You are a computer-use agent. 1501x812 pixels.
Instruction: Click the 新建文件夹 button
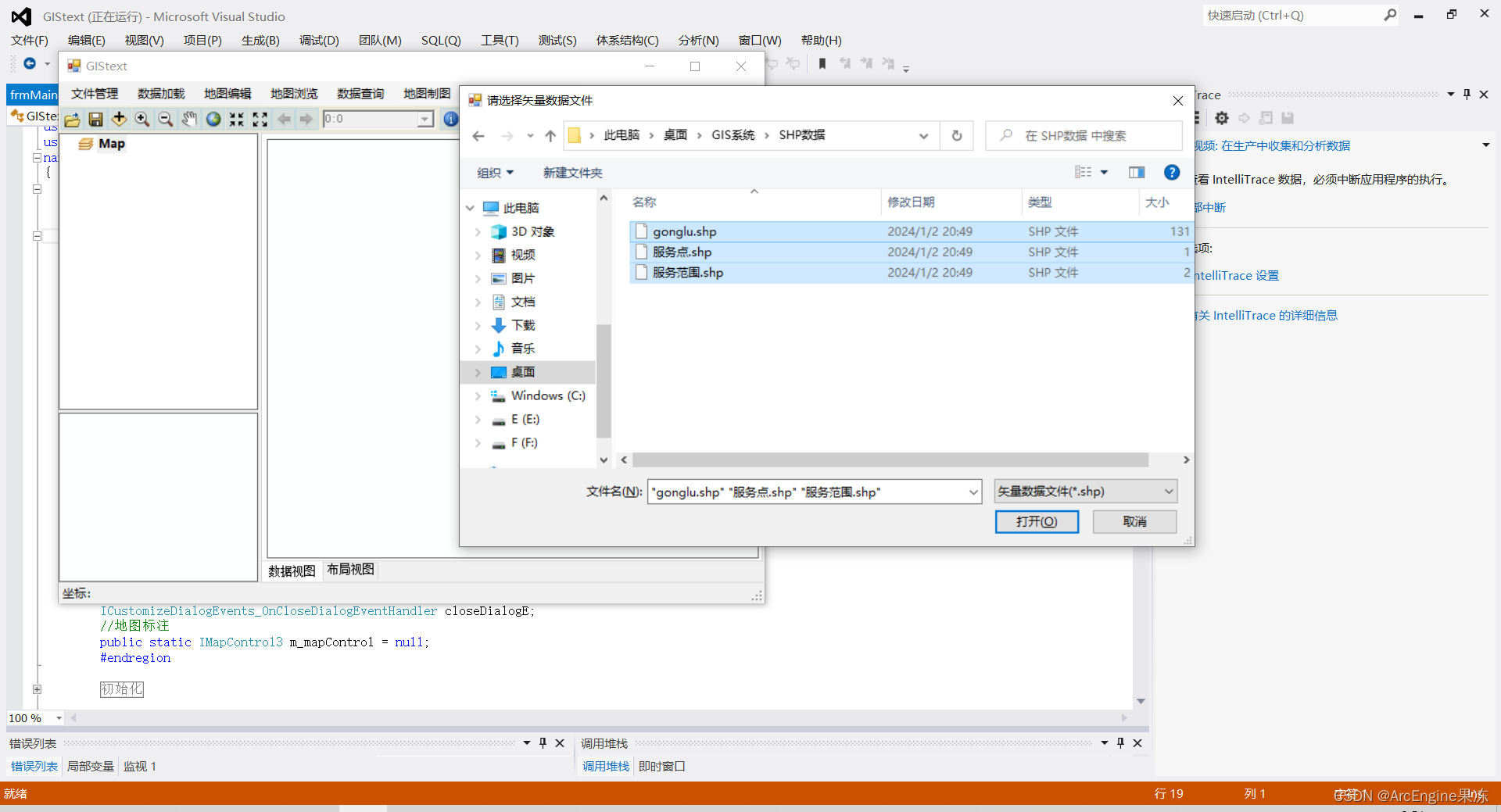(571, 172)
